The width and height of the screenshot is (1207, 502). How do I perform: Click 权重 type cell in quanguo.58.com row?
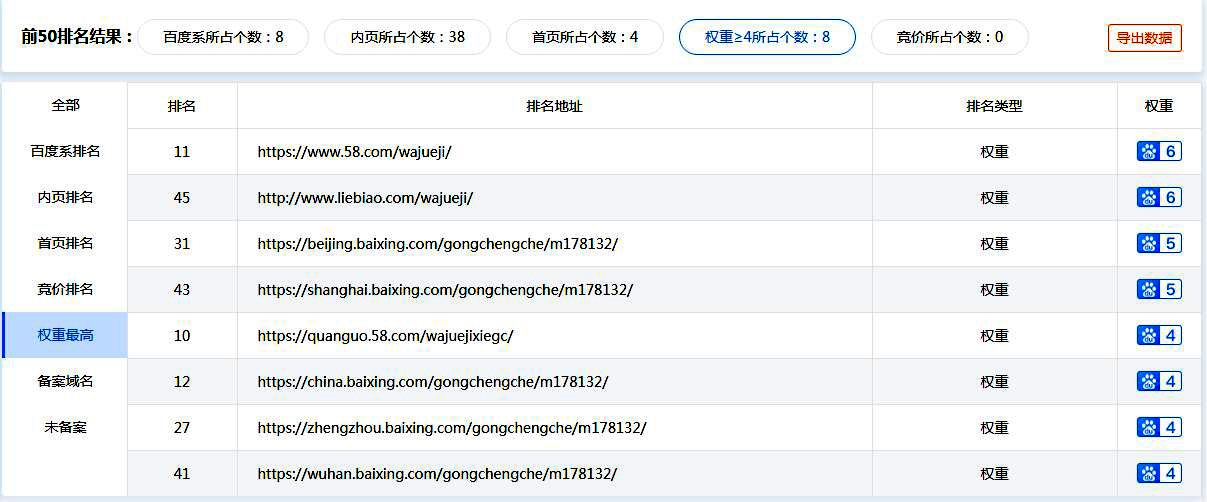point(995,336)
